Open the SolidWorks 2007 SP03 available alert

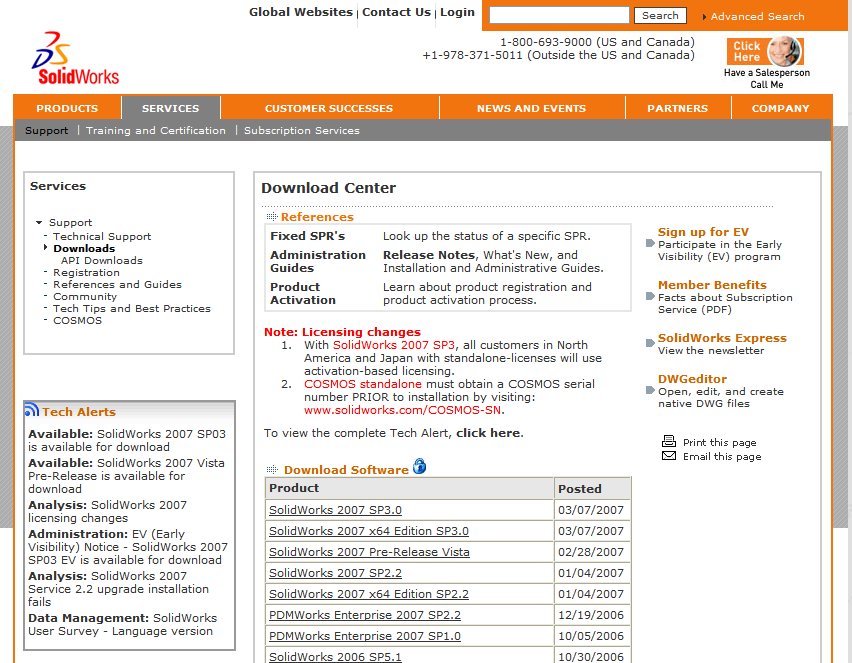click(127, 440)
